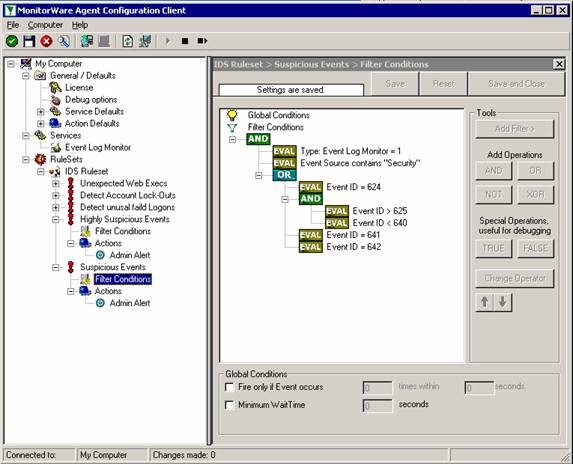
Task: Click the lightbulb Global Conditions icon
Action: coord(232,115)
